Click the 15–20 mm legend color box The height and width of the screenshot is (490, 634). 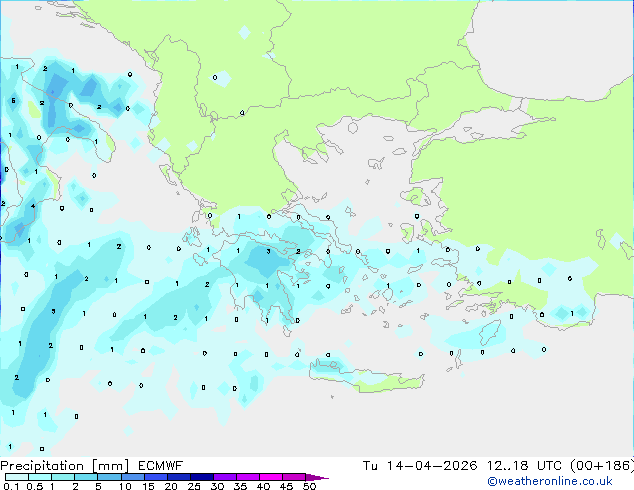coord(155,477)
